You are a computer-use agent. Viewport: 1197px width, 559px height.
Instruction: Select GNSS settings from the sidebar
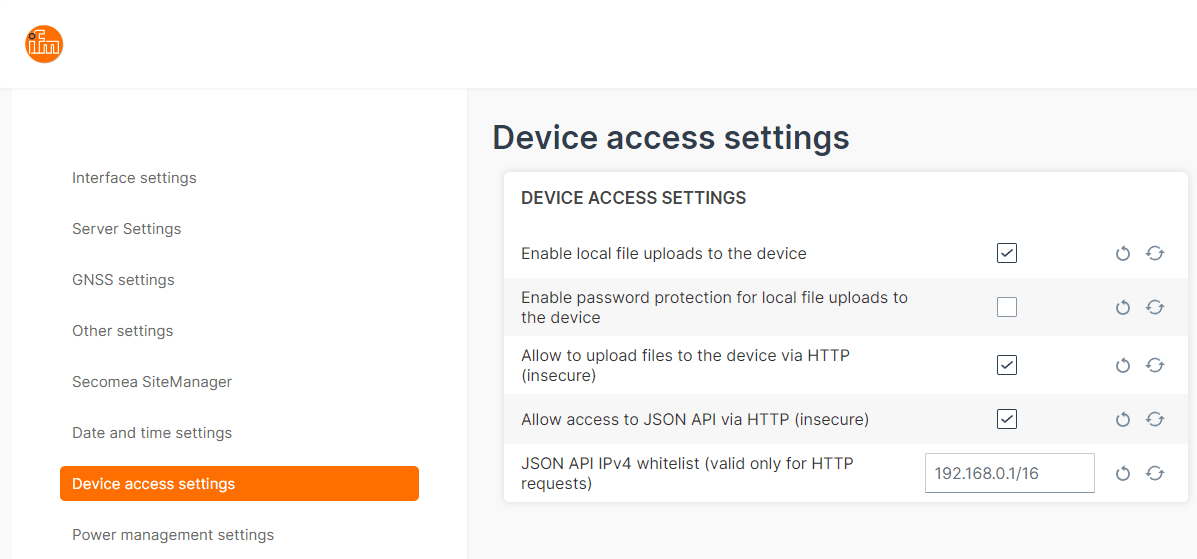[123, 280]
